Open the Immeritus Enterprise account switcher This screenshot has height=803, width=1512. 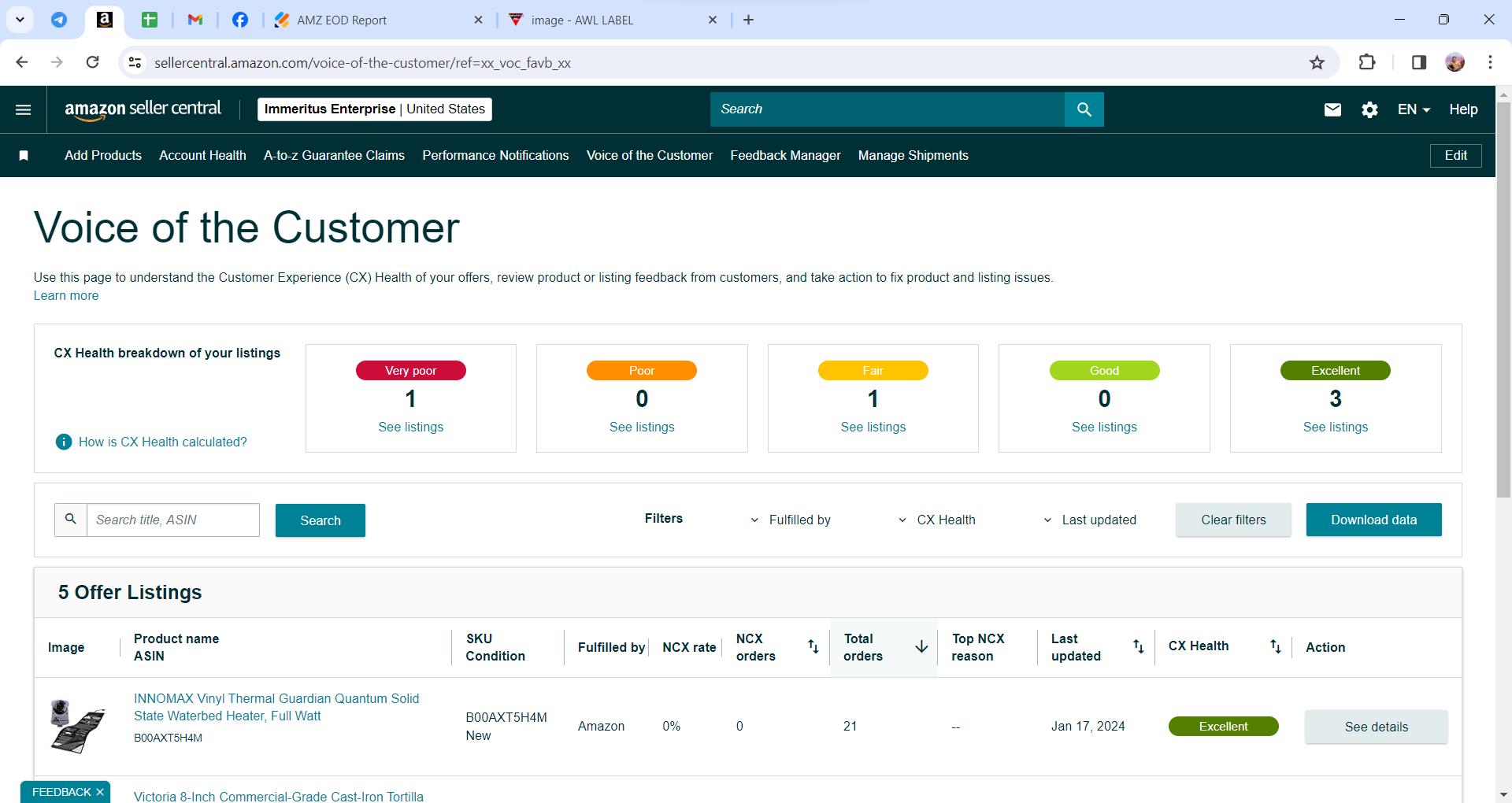coord(375,109)
